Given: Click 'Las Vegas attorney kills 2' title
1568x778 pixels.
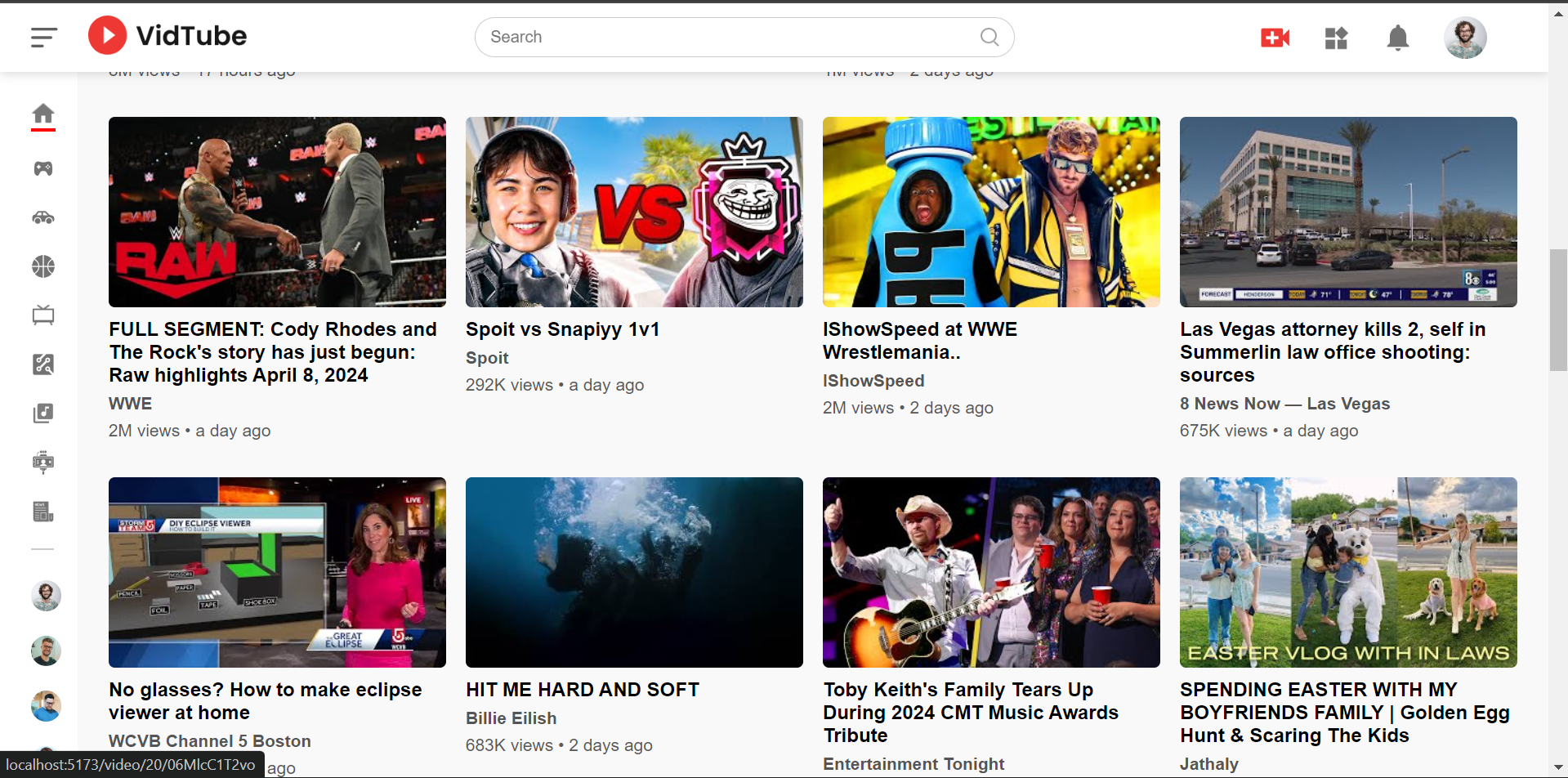Looking at the screenshot, I should [x=1333, y=352].
